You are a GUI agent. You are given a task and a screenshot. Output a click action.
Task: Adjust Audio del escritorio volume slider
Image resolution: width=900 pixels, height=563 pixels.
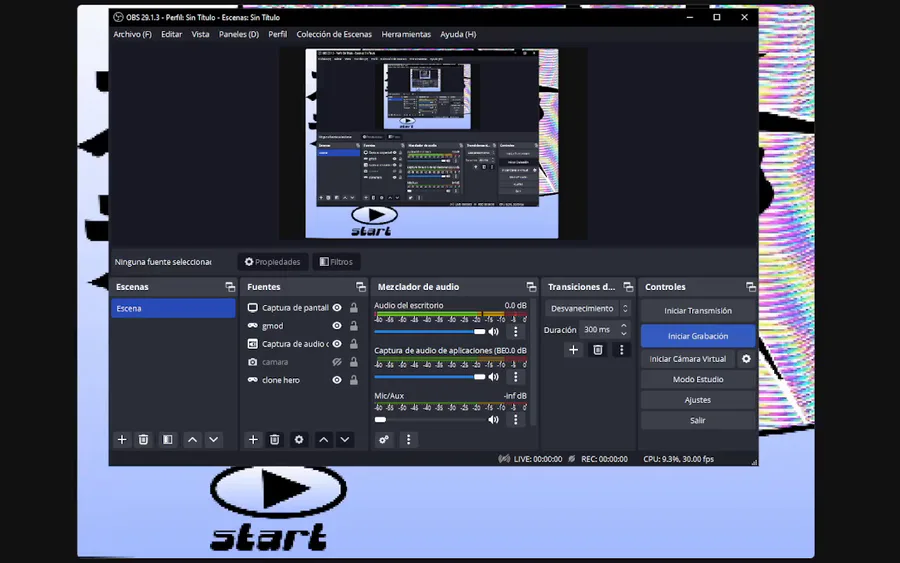[430, 332]
